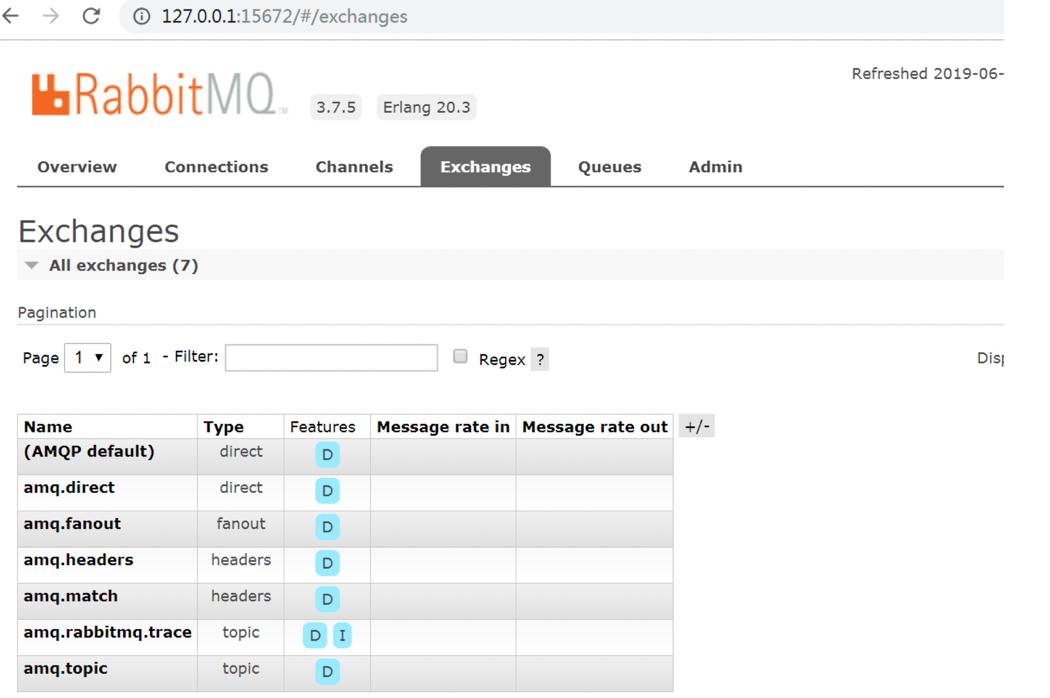
Task: Sort by Name column header
Action: coord(48,427)
